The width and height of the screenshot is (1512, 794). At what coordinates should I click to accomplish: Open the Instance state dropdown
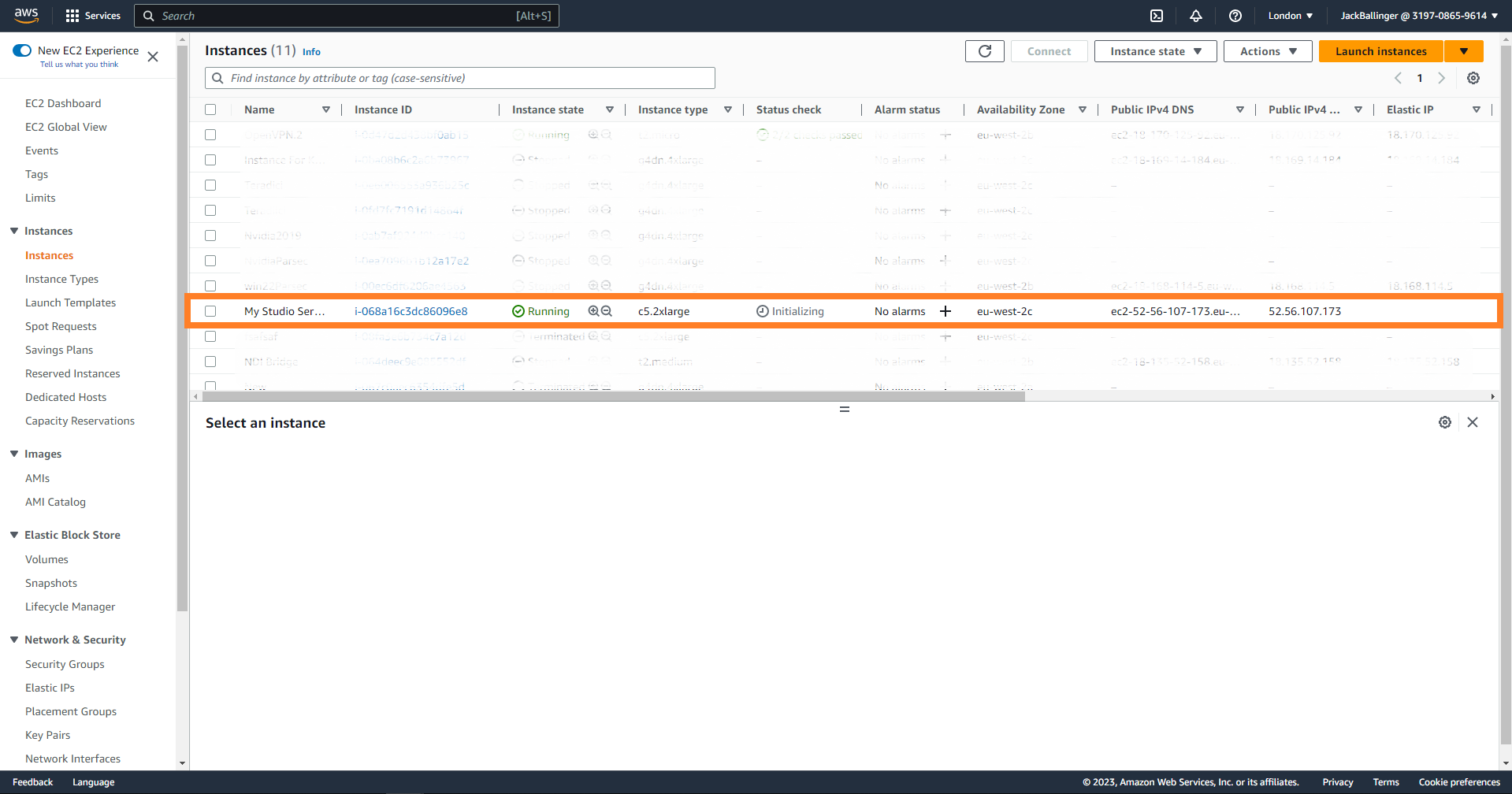1155,51
